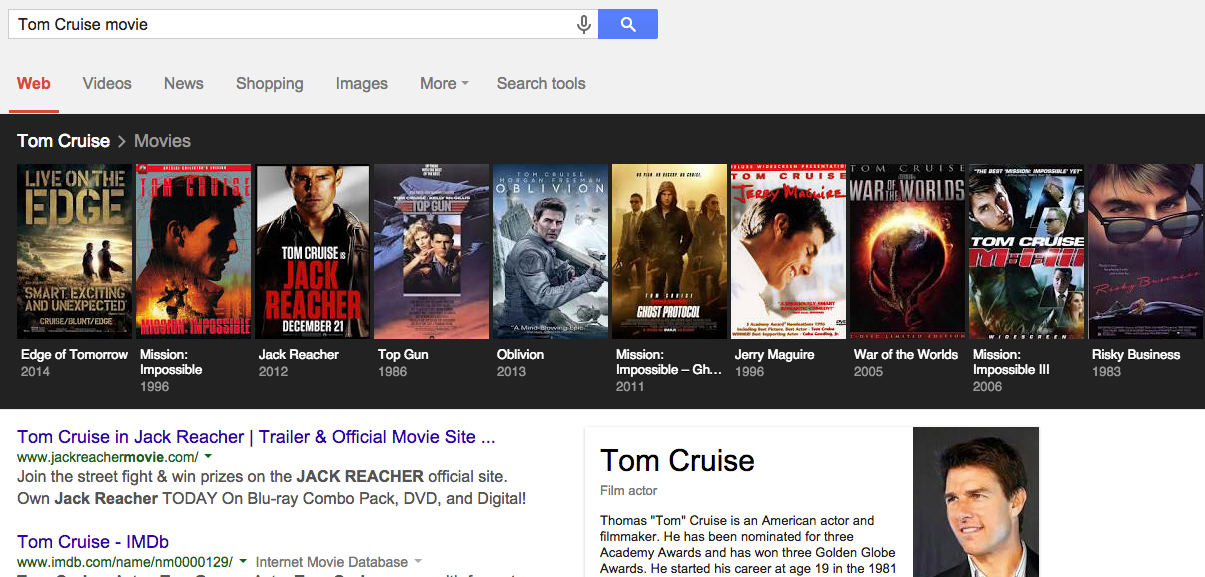This screenshot has height=577, width=1205.
Task: Choose the Top Gun poster
Action: pyautogui.click(x=432, y=252)
